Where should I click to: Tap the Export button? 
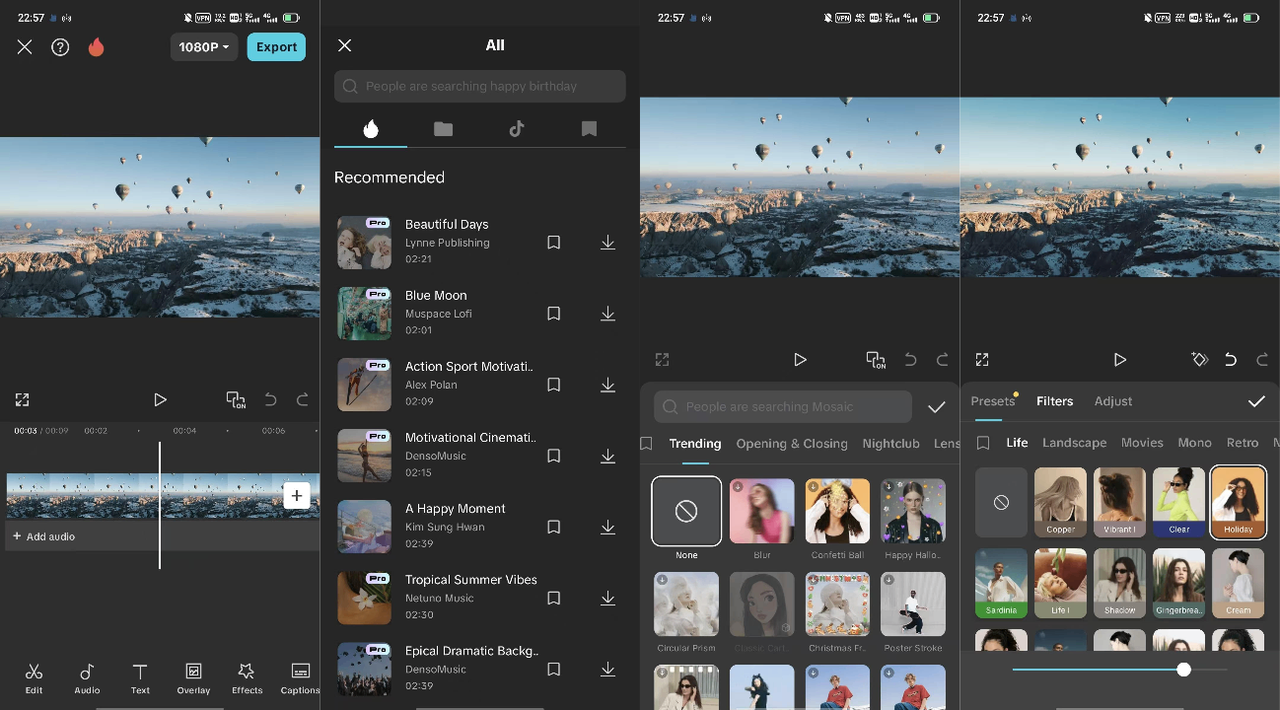click(276, 46)
